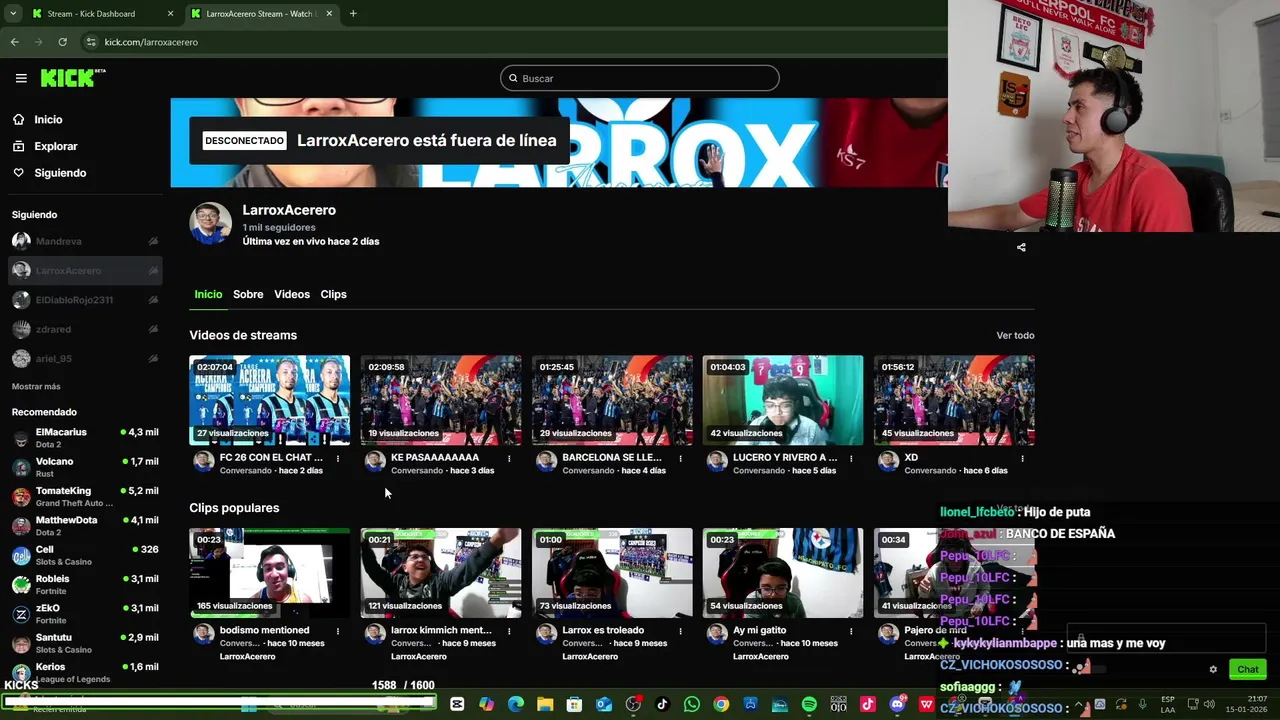
Task: Play the 01:04:03 LUCERO Y RIVERO thumbnail
Action: [783, 400]
